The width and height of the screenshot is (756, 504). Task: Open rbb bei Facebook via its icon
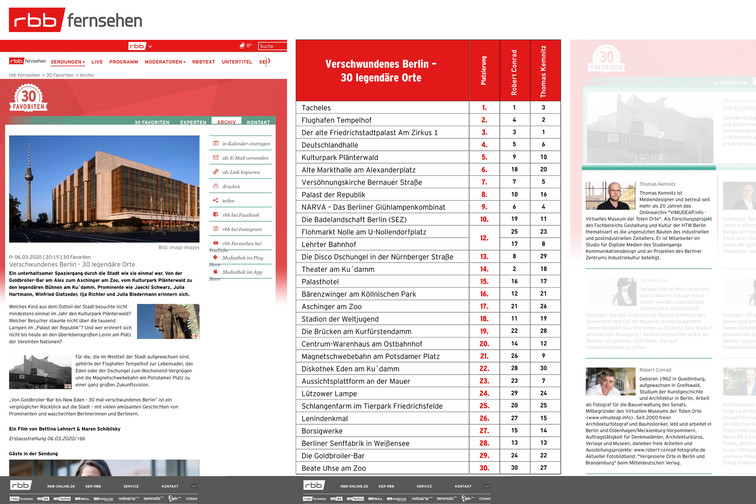(215, 214)
